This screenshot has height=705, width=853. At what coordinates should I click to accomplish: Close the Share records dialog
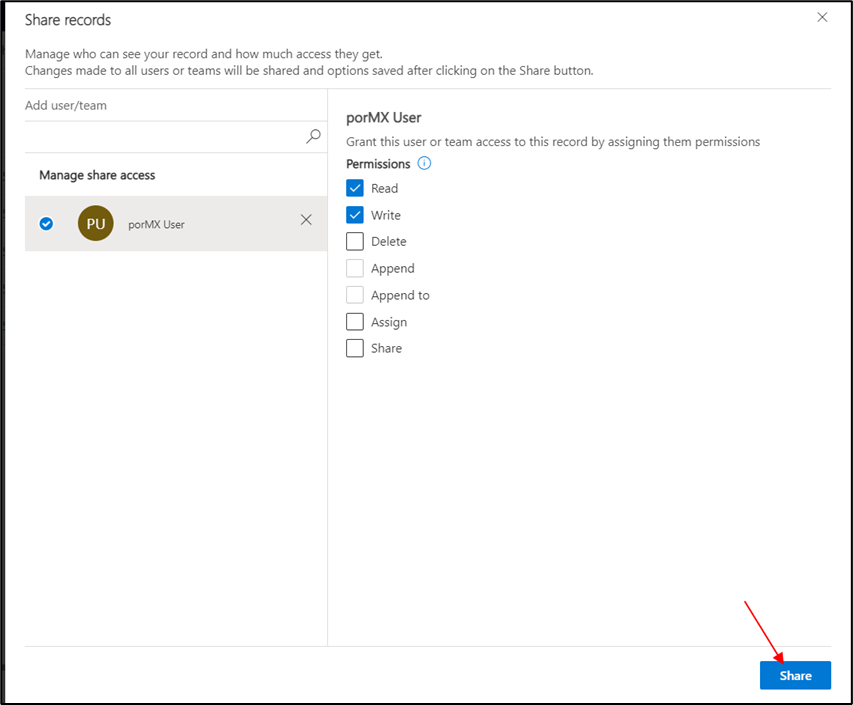(x=822, y=17)
